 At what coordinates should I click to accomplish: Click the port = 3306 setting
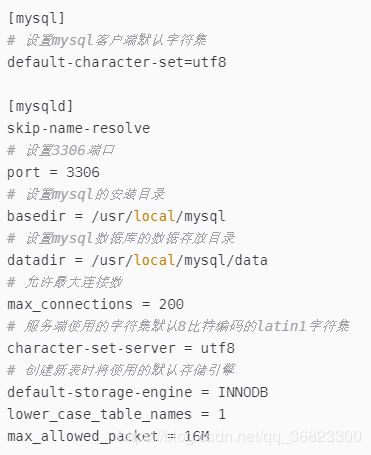pos(53,172)
